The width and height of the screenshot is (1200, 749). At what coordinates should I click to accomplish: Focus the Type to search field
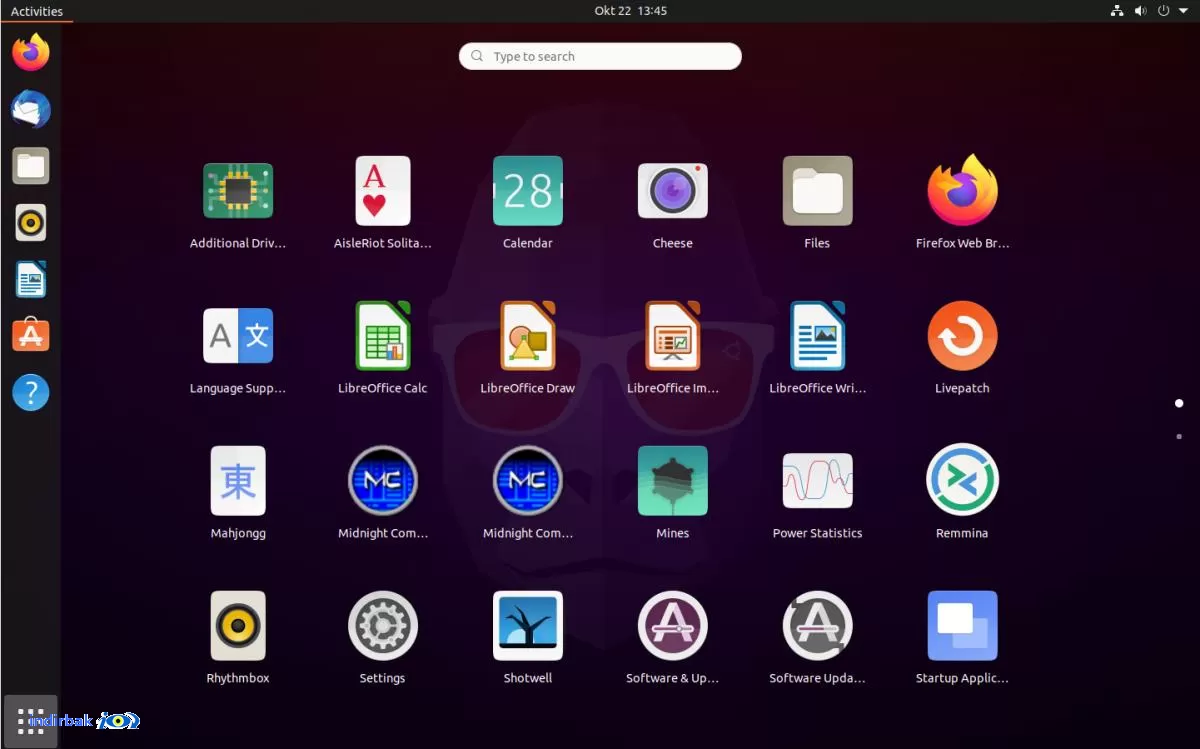pyautogui.click(x=600, y=56)
